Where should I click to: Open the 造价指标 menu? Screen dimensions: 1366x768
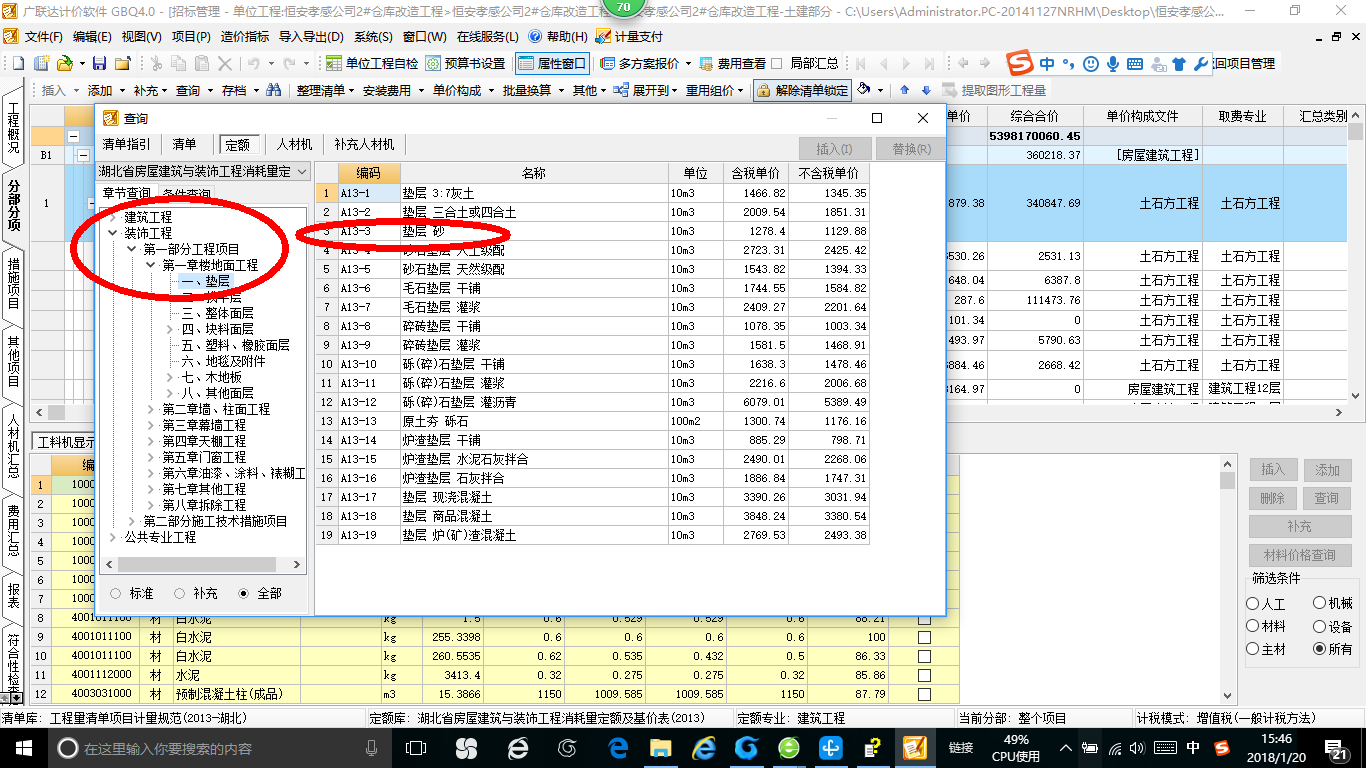(243, 36)
